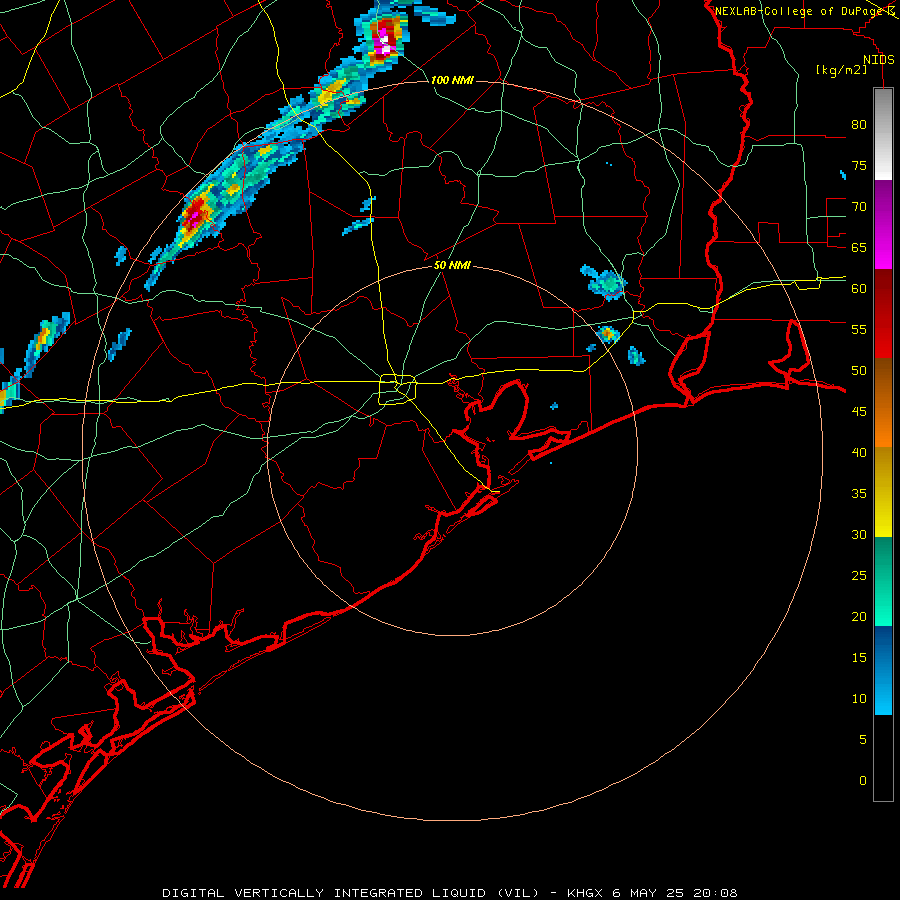This screenshot has width=900, height=900.
Task: Click the "75" value on the color scale
Action: point(859,166)
